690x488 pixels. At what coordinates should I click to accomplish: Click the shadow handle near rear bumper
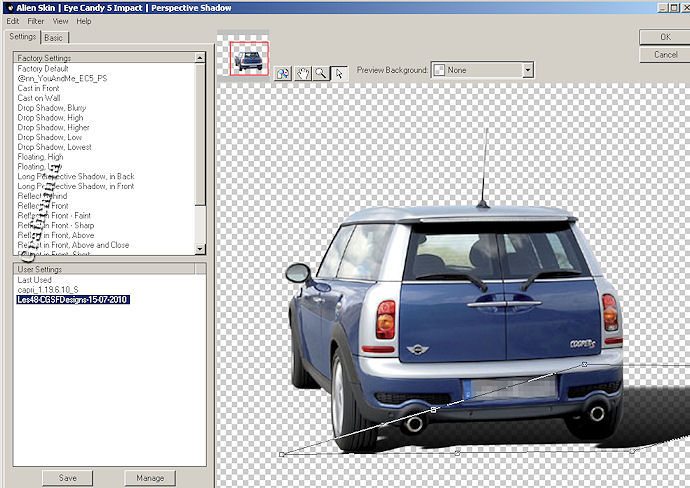click(584, 364)
